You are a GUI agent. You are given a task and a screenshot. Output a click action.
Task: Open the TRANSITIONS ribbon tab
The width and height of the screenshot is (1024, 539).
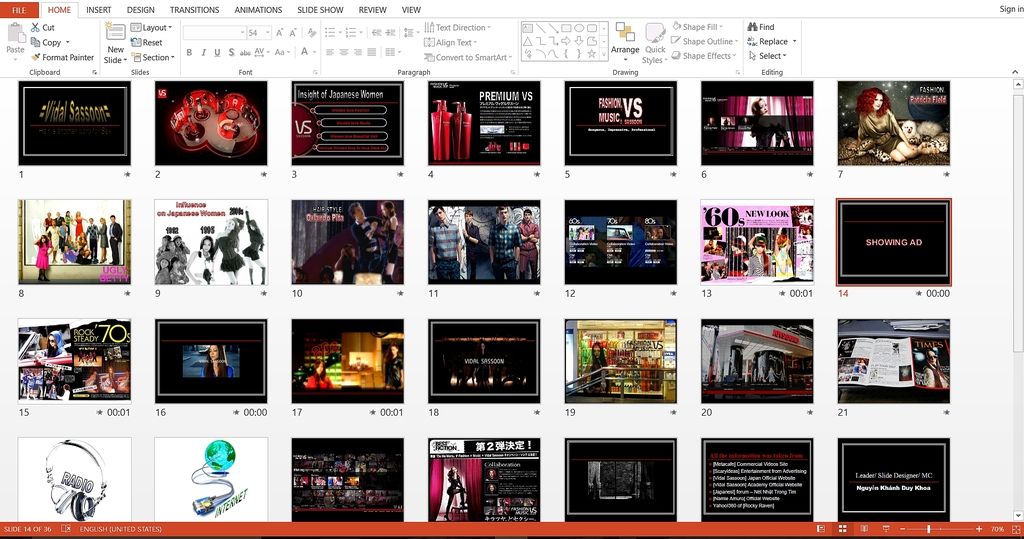(194, 10)
